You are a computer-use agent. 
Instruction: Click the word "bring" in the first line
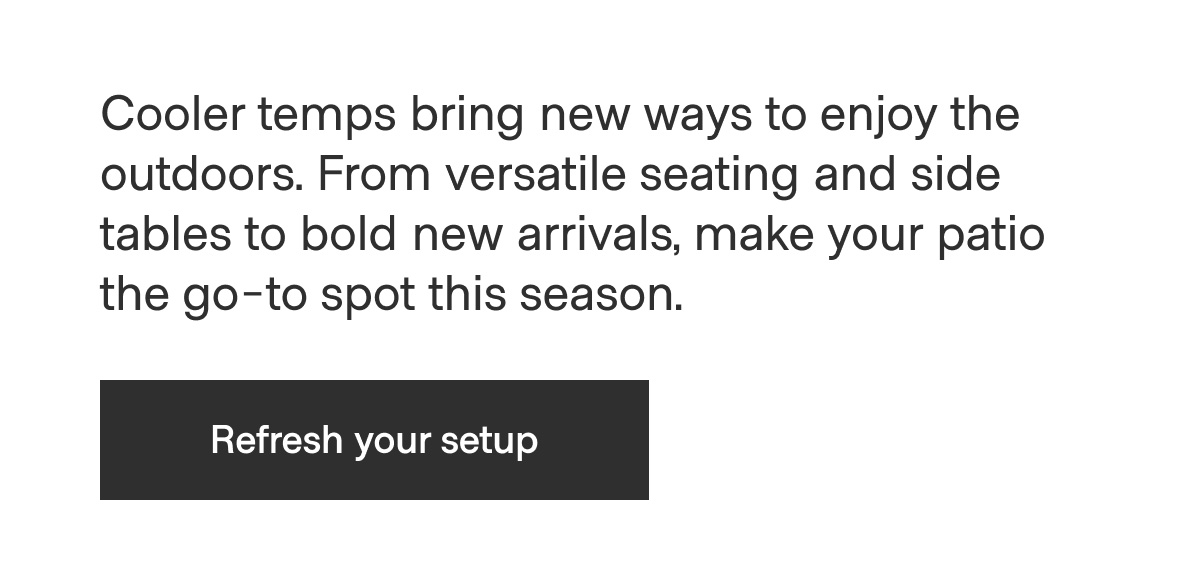point(467,115)
